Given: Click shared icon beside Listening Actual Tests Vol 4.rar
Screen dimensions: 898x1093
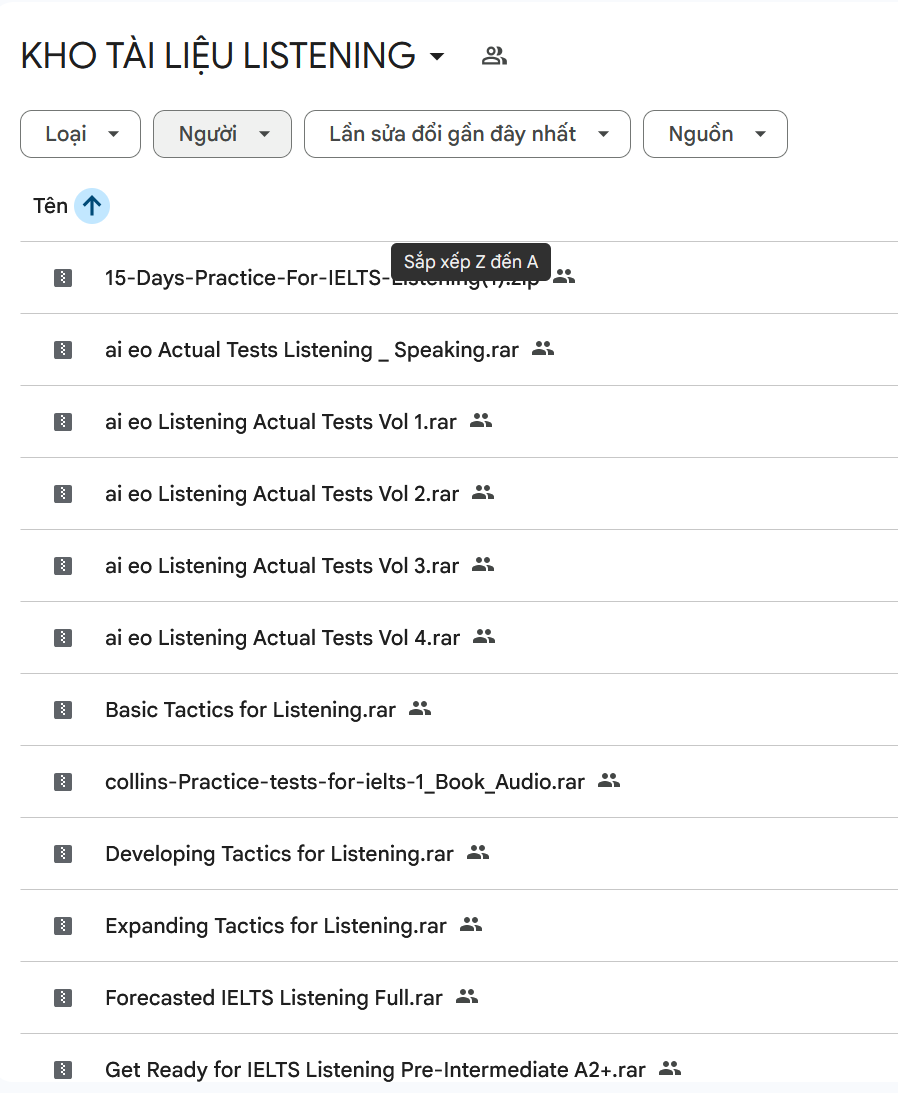Looking at the screenshot, I should tap(484, 637).
